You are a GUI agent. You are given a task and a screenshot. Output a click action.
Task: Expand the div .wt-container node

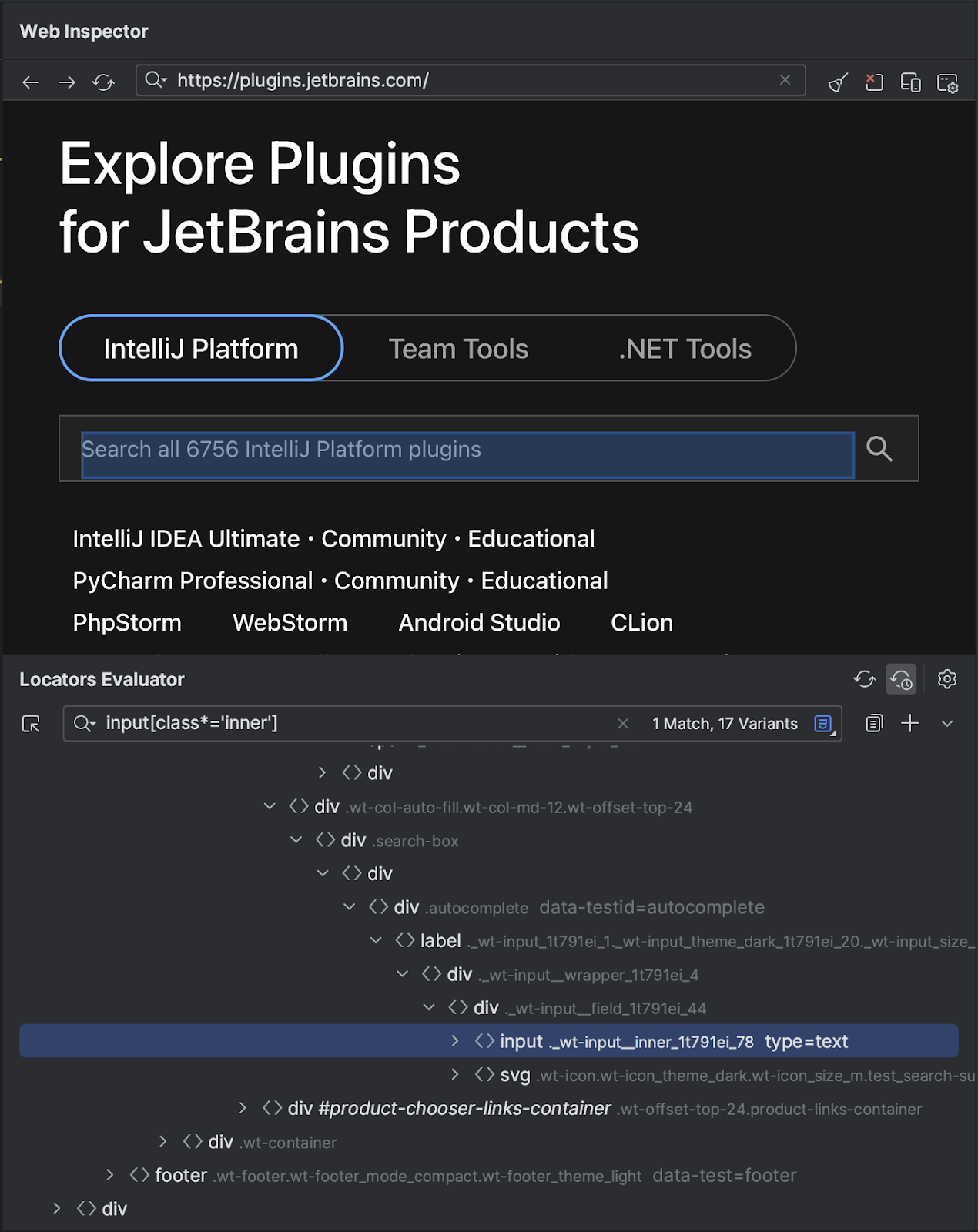point(162,1141)
